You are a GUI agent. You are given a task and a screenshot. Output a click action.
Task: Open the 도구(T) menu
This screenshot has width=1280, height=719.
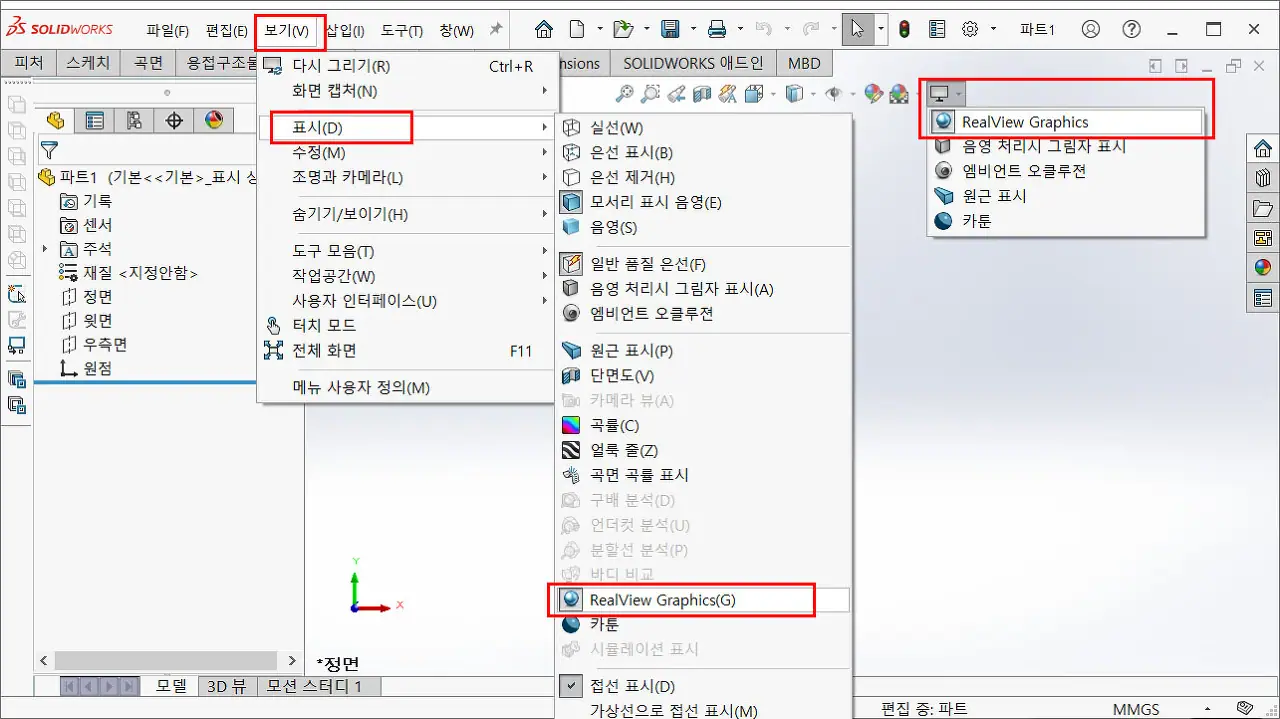[x=402, y=30]
